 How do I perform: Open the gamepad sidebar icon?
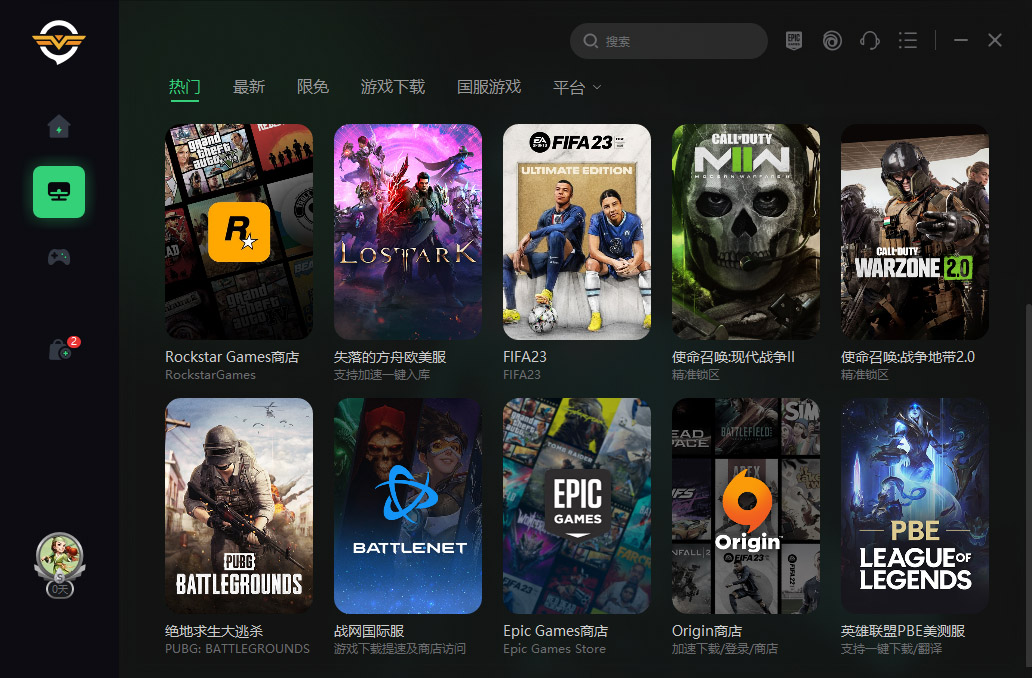[x=59, y=257]
